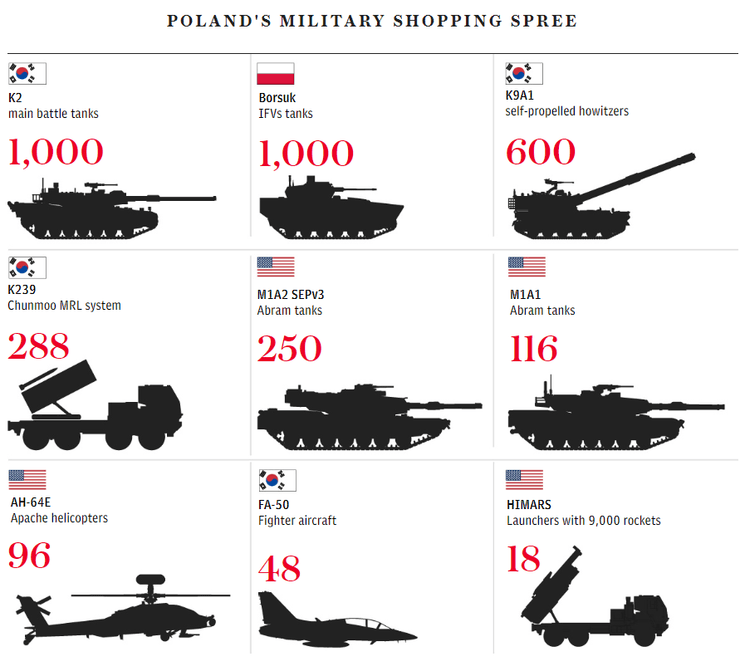Click the Polish flag above Borsuk
Image resolution: width=740 pixels, height=671 pixels.
click(x=277, y=74)
